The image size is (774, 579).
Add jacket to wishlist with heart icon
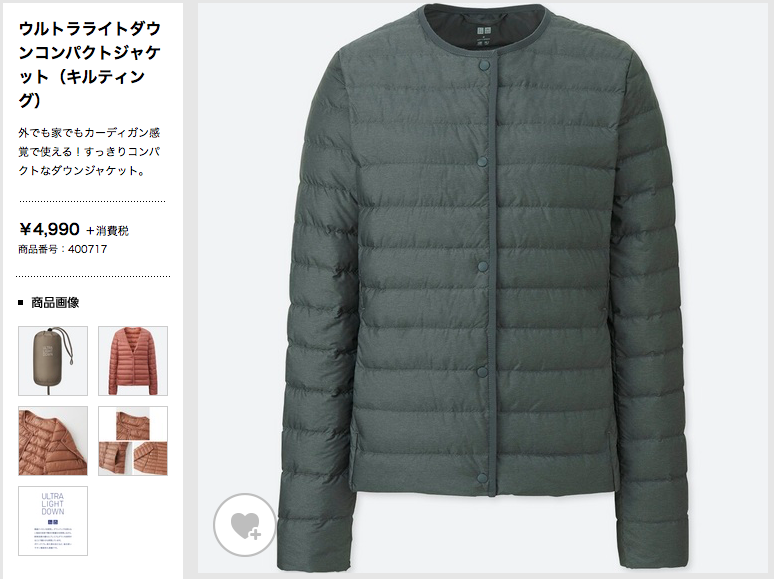[x=245, y=525]
